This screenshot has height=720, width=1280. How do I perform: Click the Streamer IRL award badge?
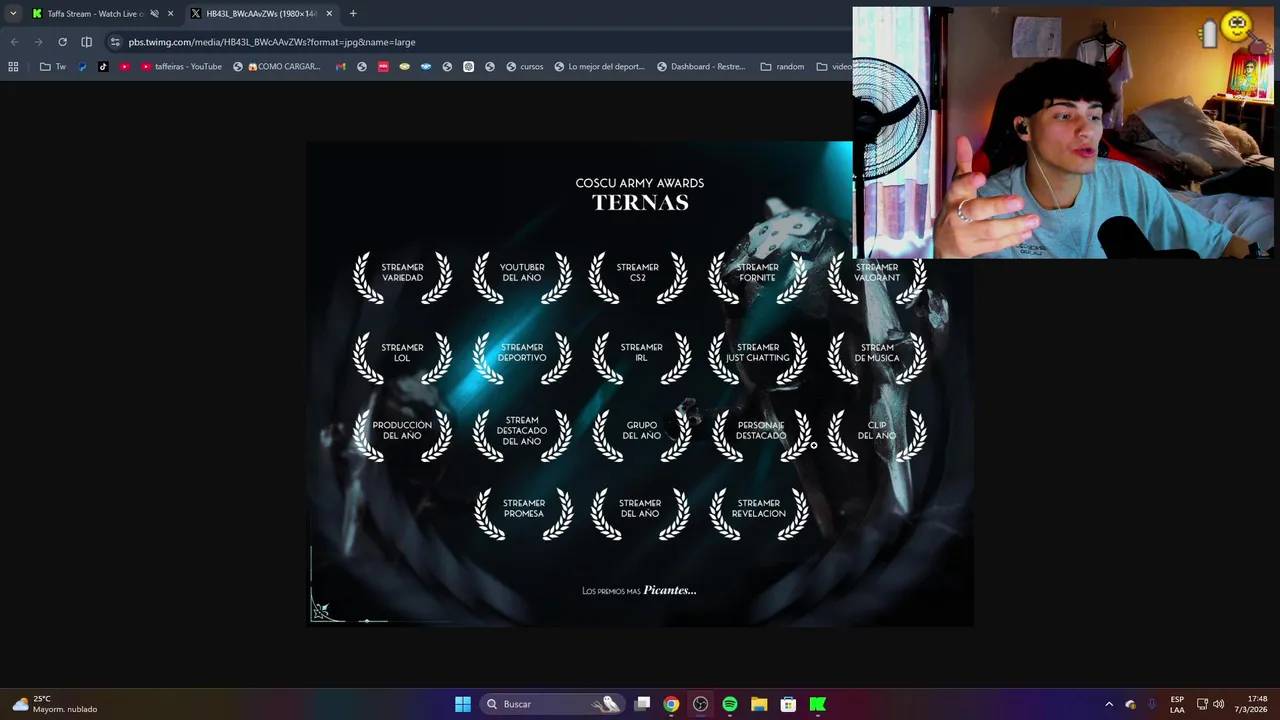click(641, 357)
